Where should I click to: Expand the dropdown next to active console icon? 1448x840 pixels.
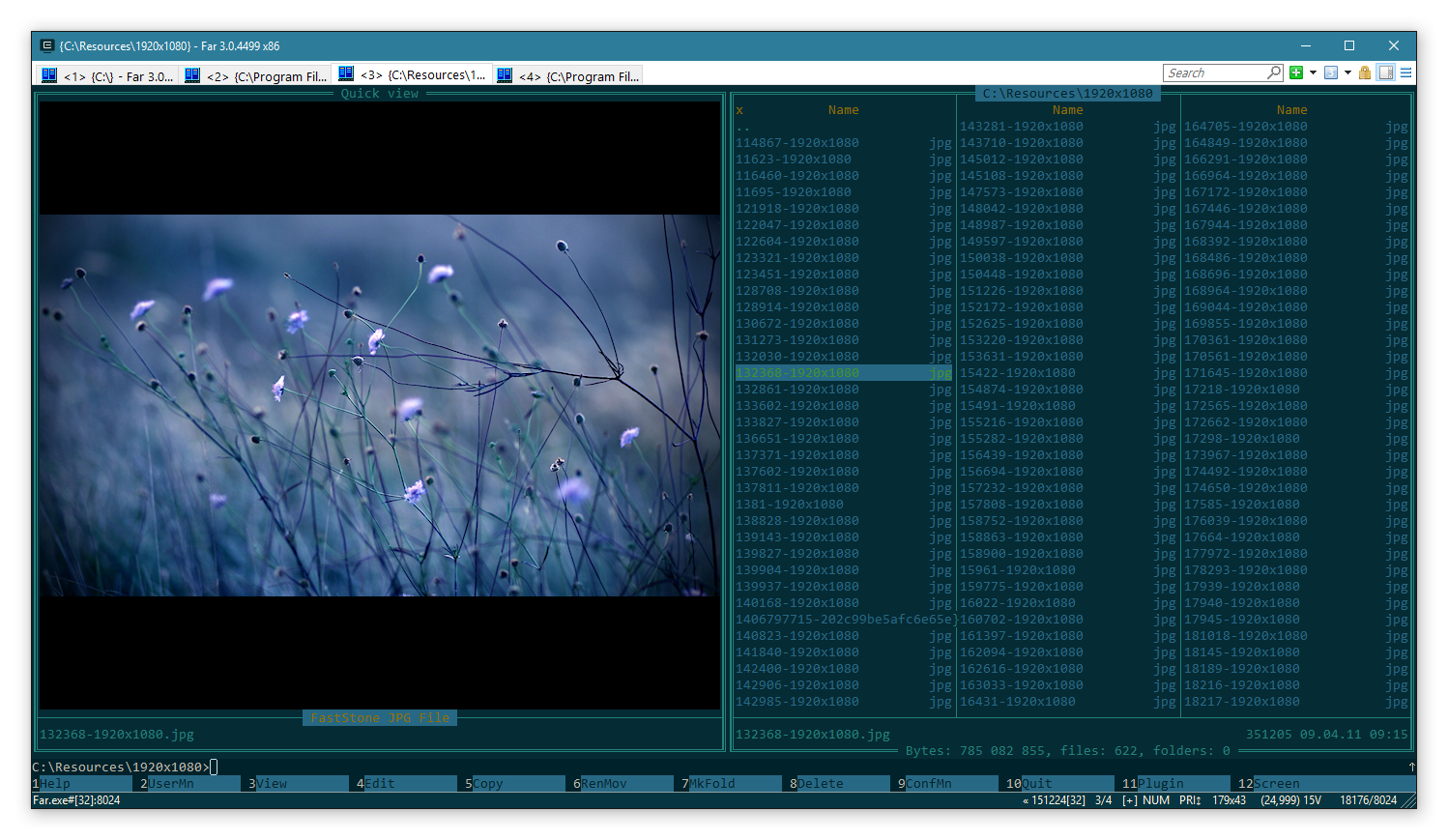[1347, 72]
